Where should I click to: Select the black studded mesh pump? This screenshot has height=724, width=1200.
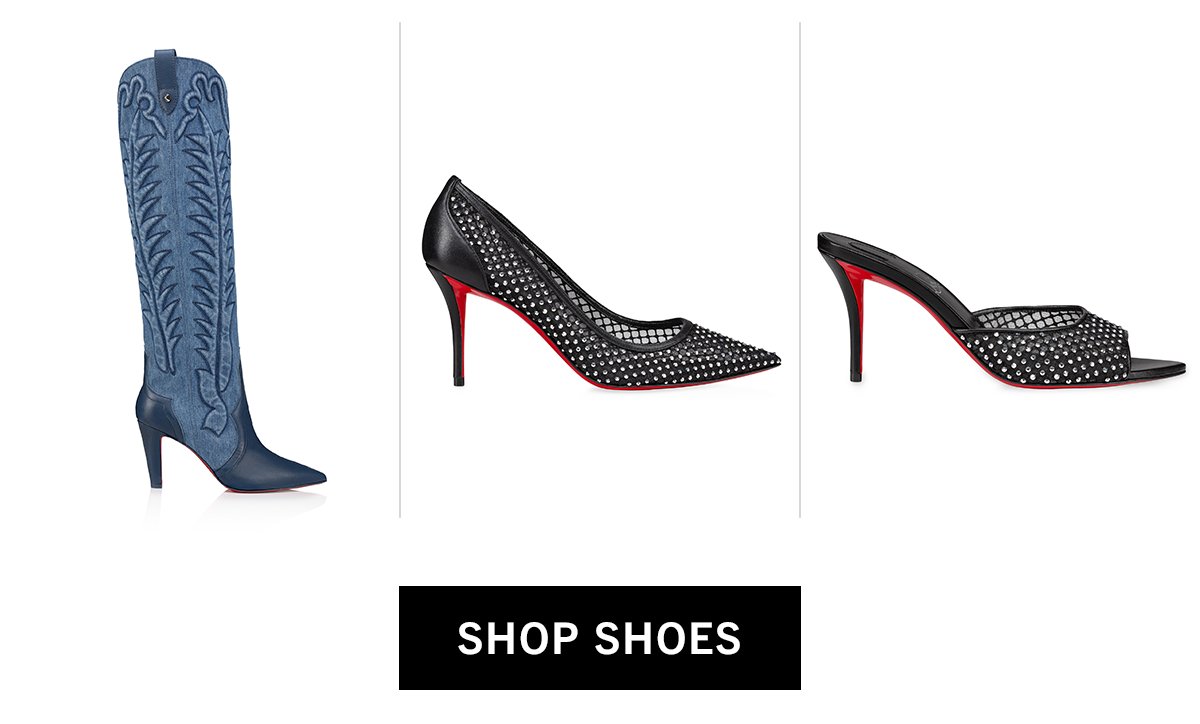(x=600, y=283)
